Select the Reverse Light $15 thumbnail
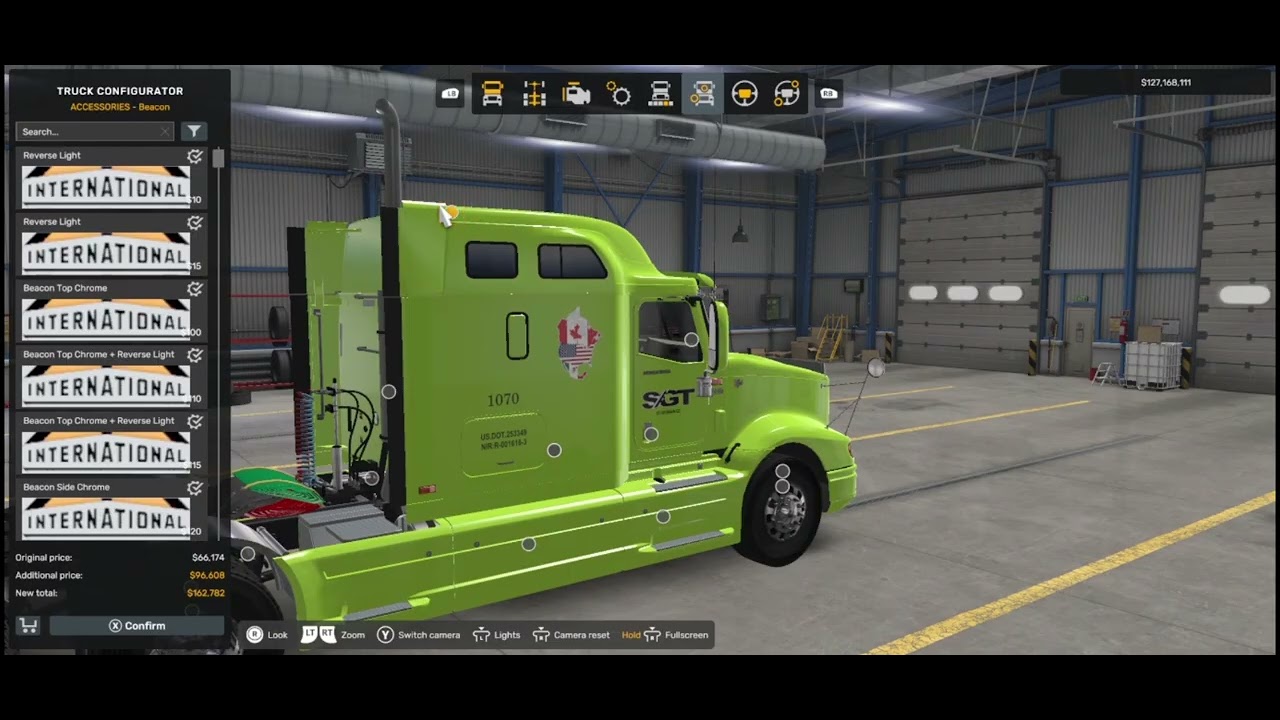The width and height of the screenshot is (1280, 720). pyautogui.click(x=105, y=253)
